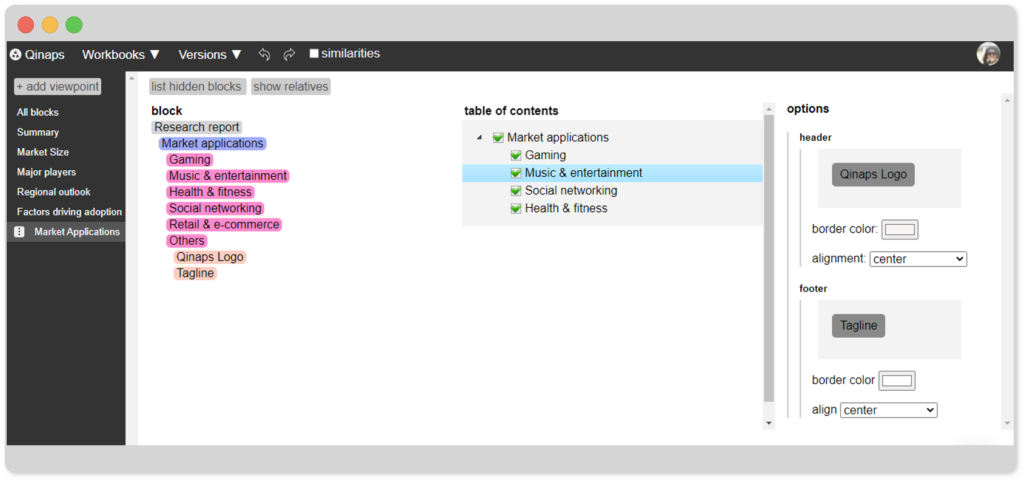Open the Versions menu

tap(210, 55)
